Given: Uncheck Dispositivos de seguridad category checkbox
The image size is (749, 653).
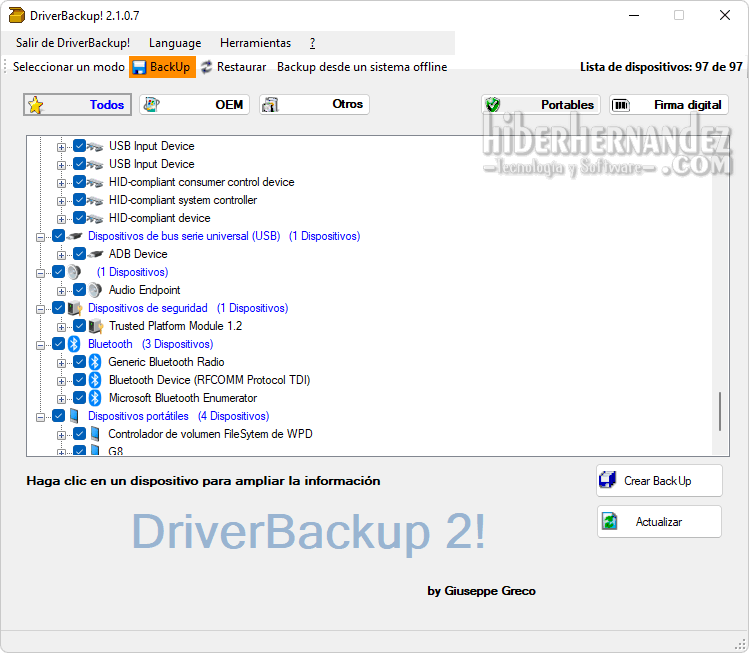Looking at the screenshot, I should coord(58,308).
